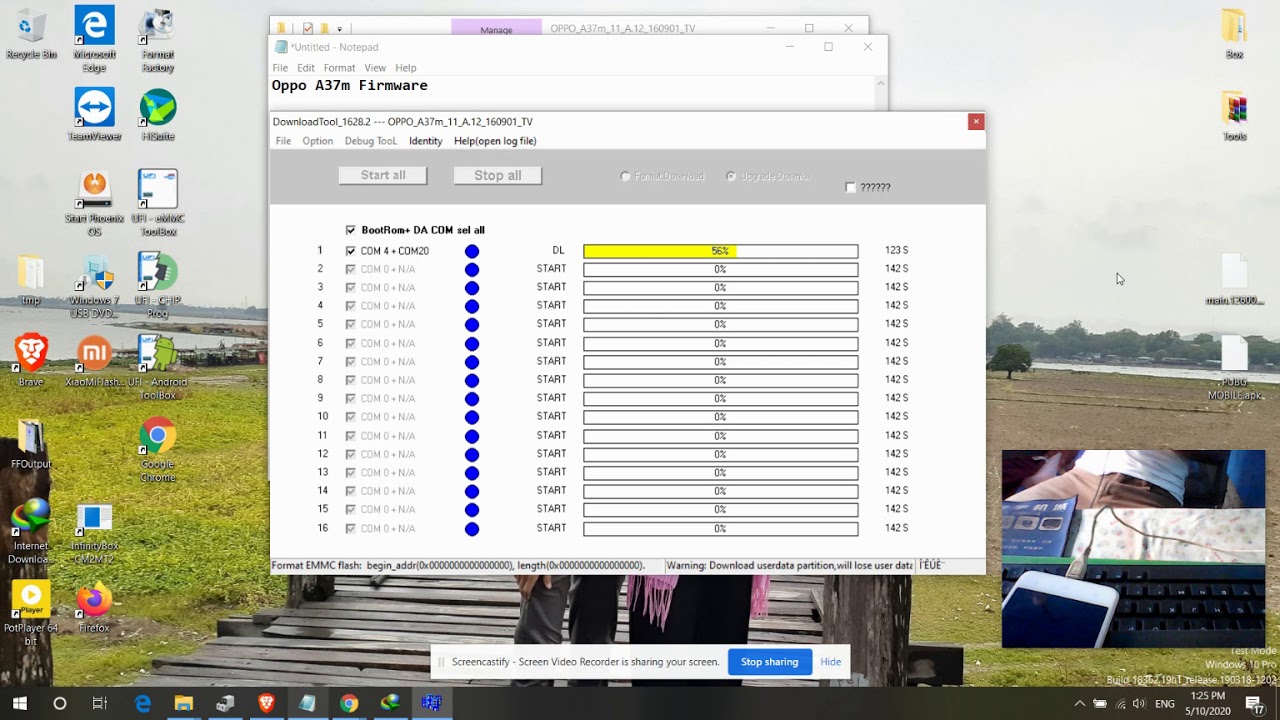Click row 1 progress bar at 56%
The width and height of the screenshot is (1280, 720).
click(x=720, y=251)
